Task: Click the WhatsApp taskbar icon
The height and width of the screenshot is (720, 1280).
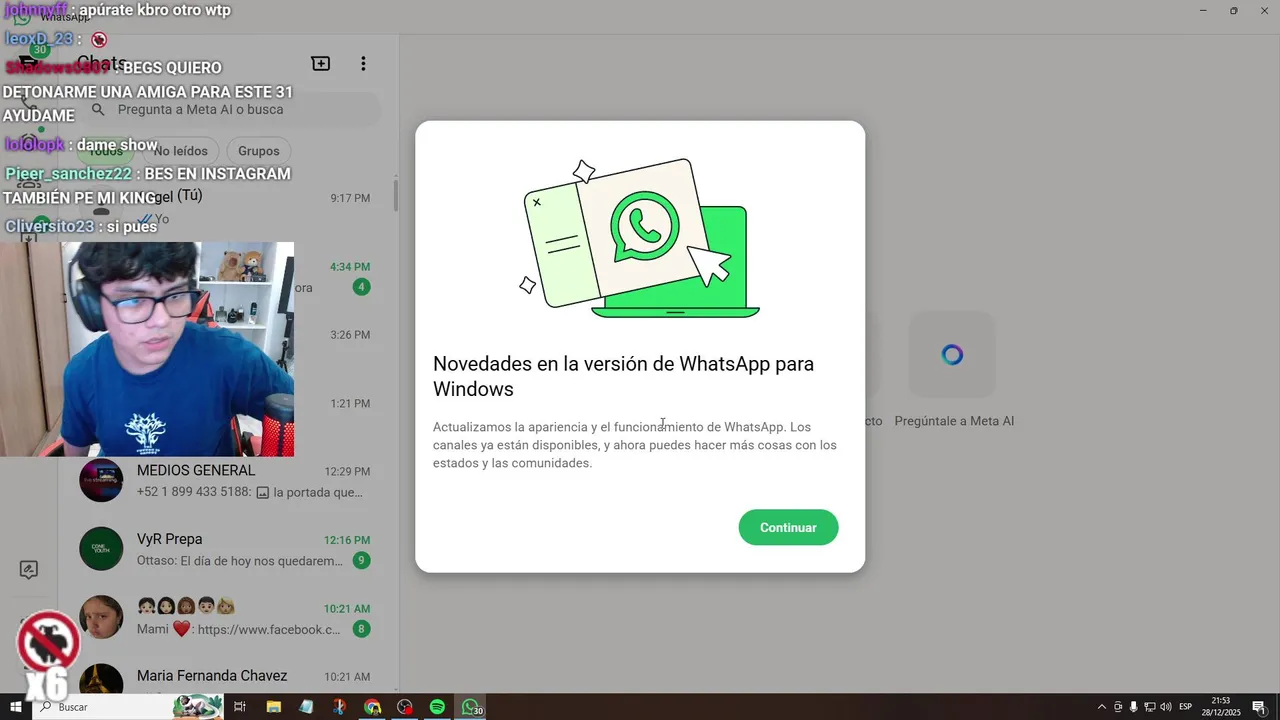Action: tap(471, 707)
